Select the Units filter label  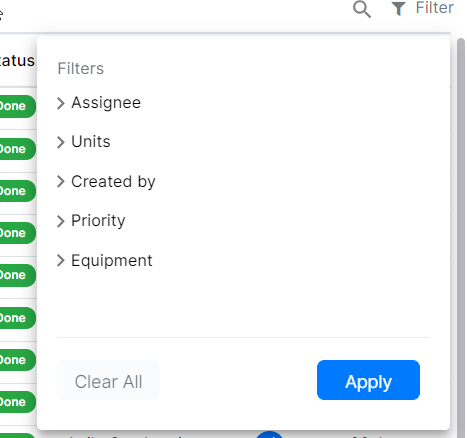point(91,142)
